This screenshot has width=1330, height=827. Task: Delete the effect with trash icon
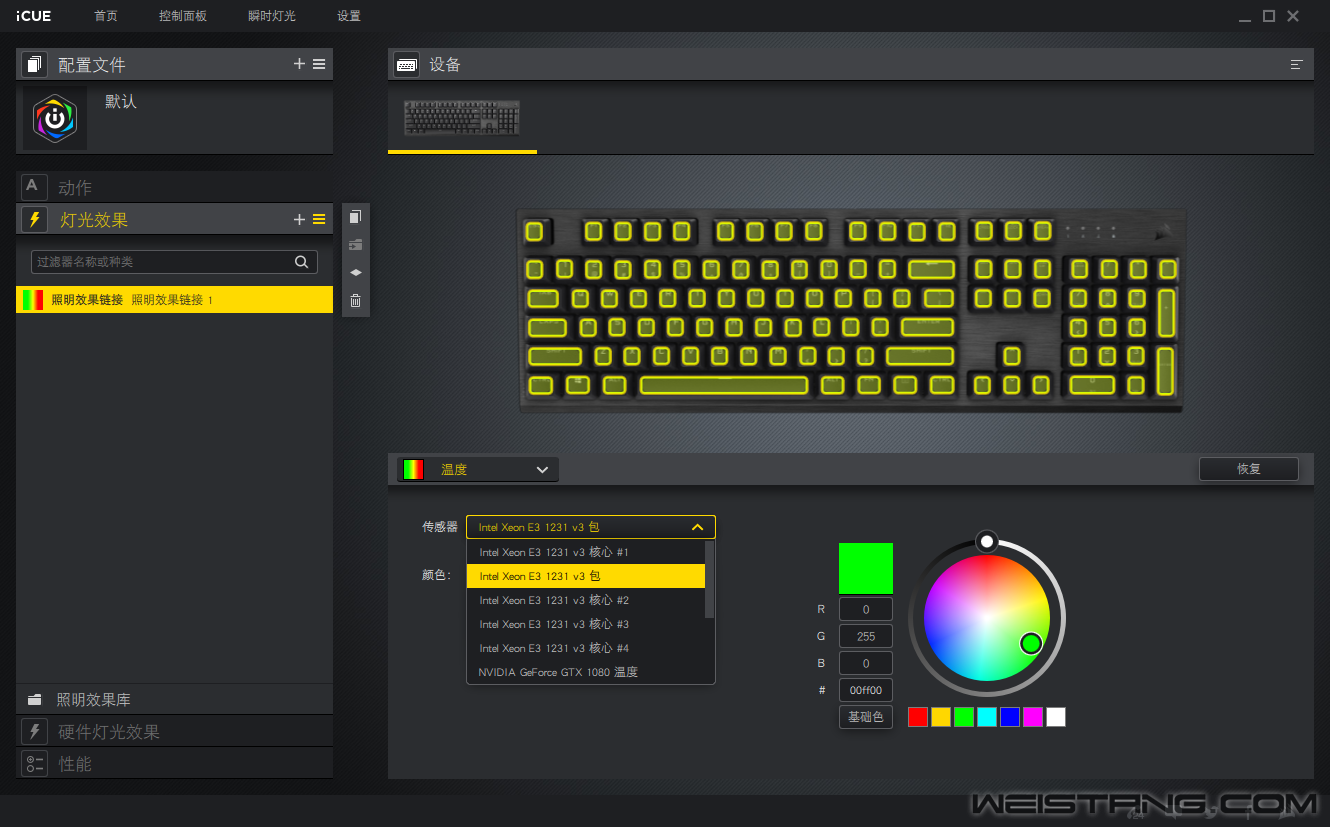coord(355,300)
